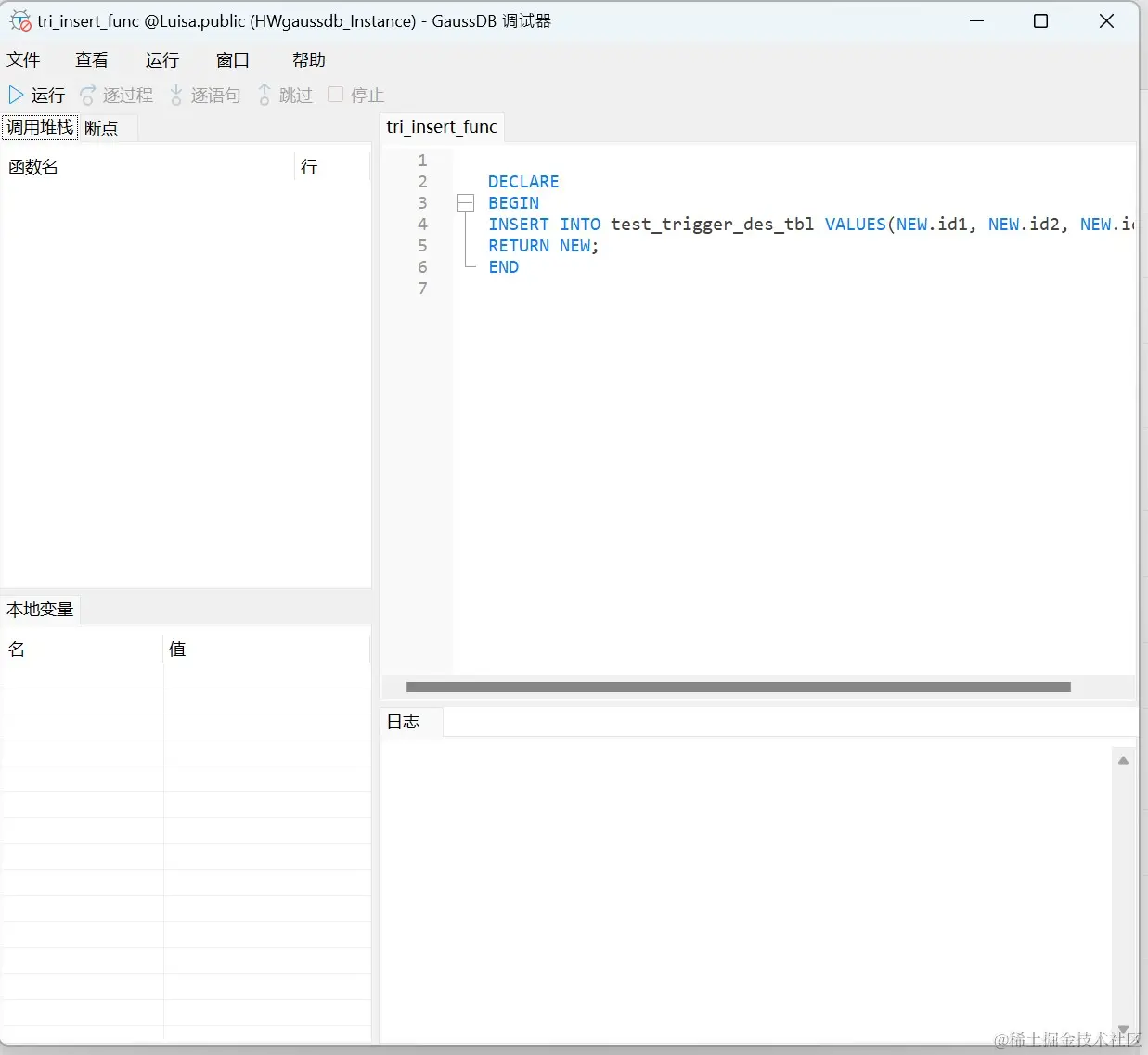Open the 运行 (Run) menu in menu bar
The width and height of the screenshot is (1148, 1055).
pos(162,59)
